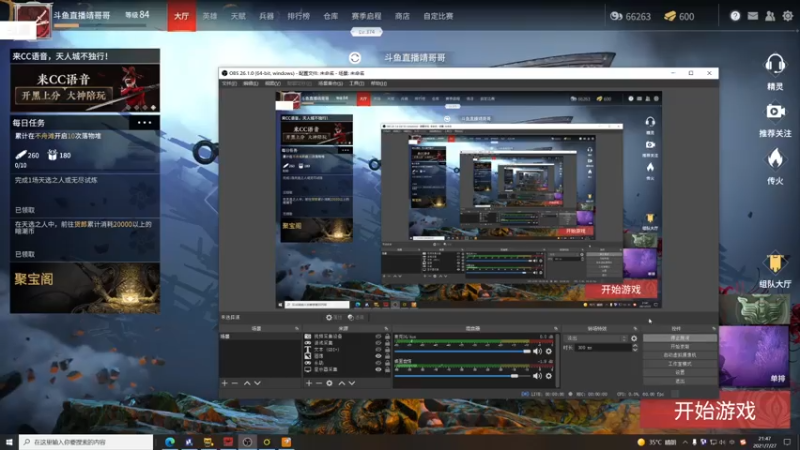Open the game mail envelope icon
Screen dimensions: 800x450
753,16
